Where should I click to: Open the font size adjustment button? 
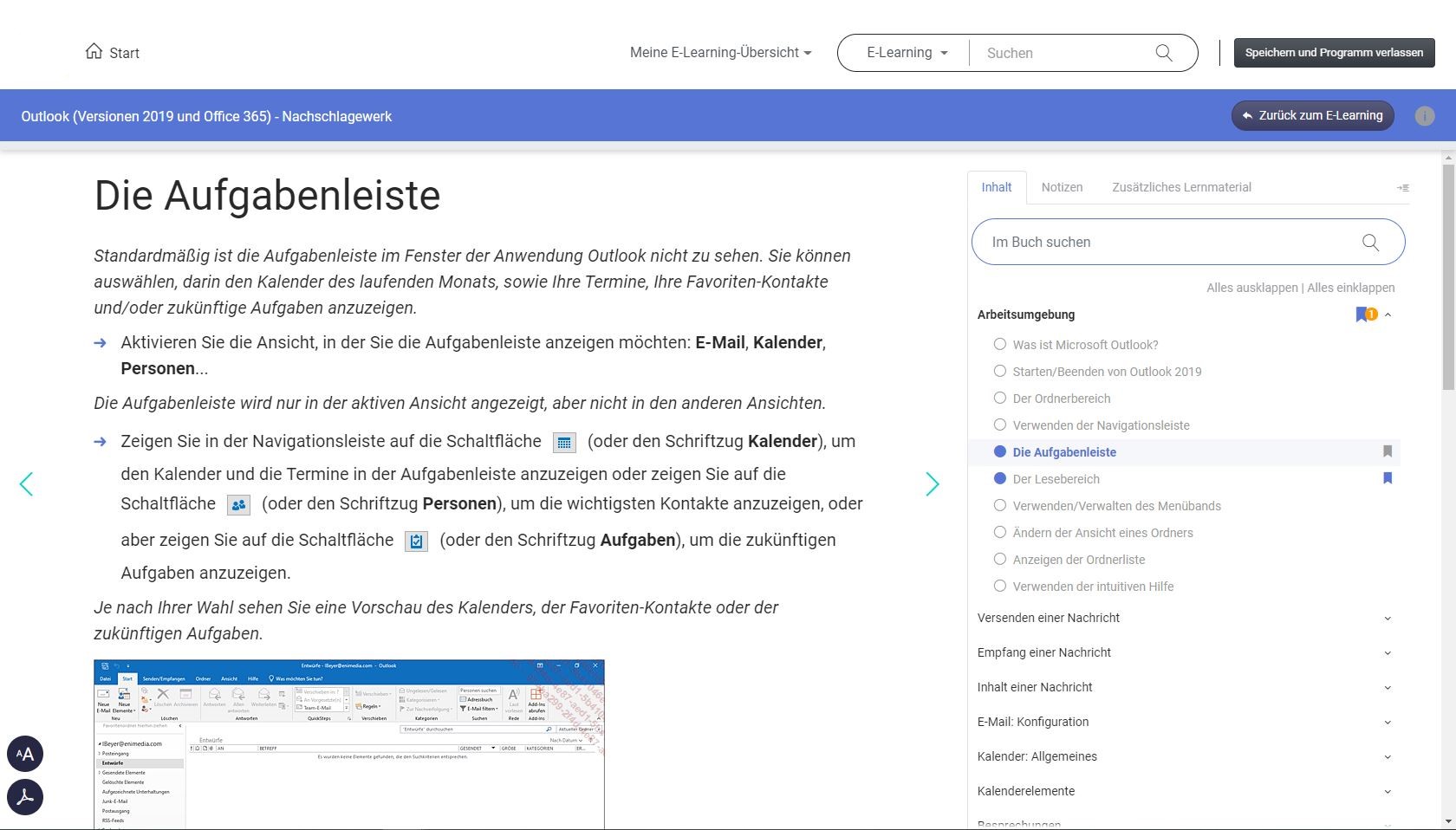[25, 754]
